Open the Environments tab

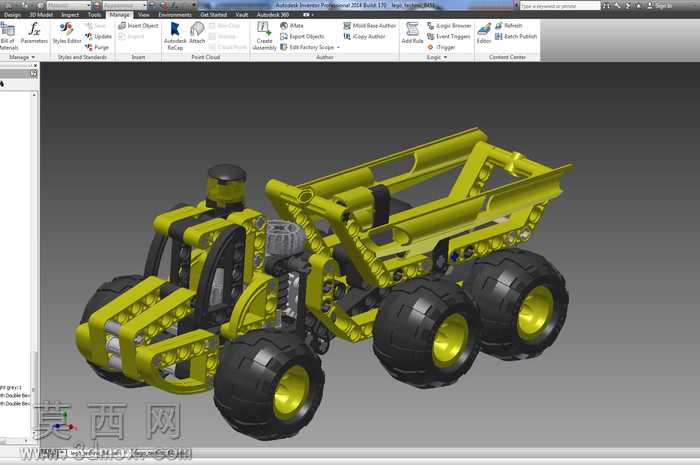click(175, 15)
